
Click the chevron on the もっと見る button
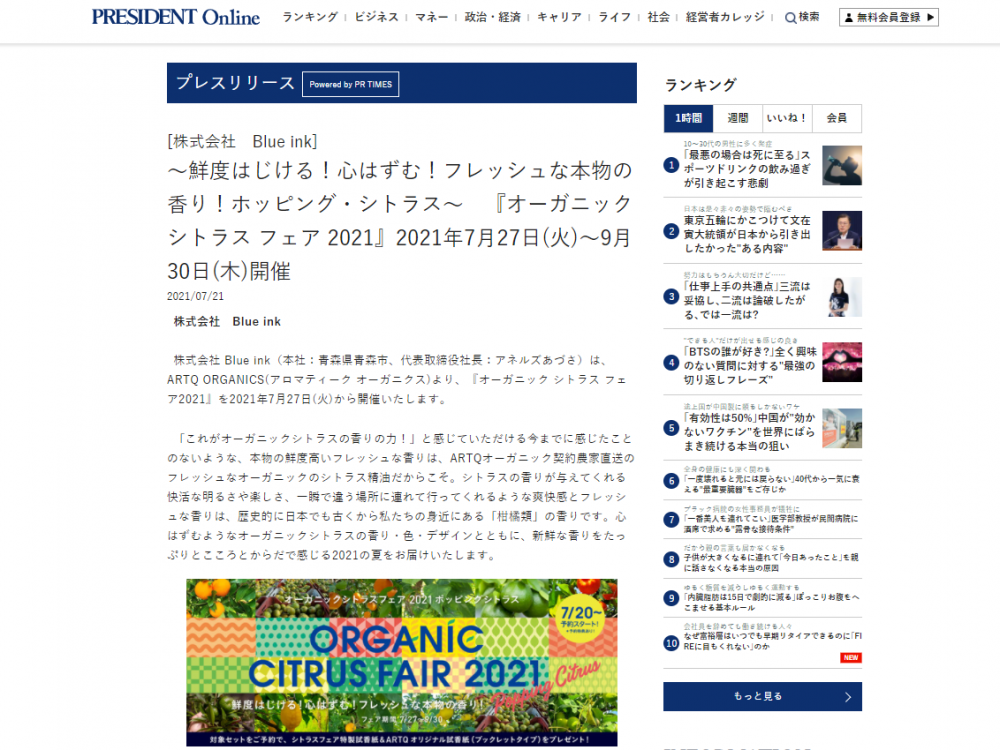[x=848, y=697]
